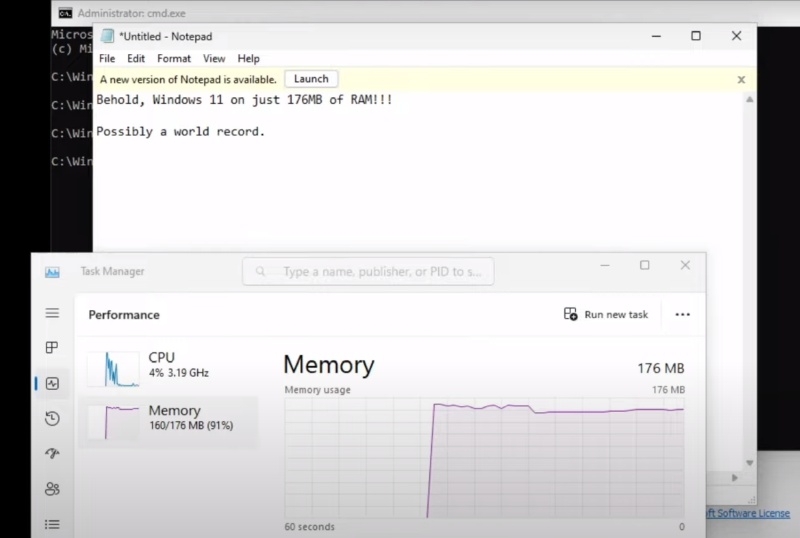Open the Users page sidebar icon
The width and height of the screenshot is (800, 538).
pyautogui.click(x=52, y=489)
